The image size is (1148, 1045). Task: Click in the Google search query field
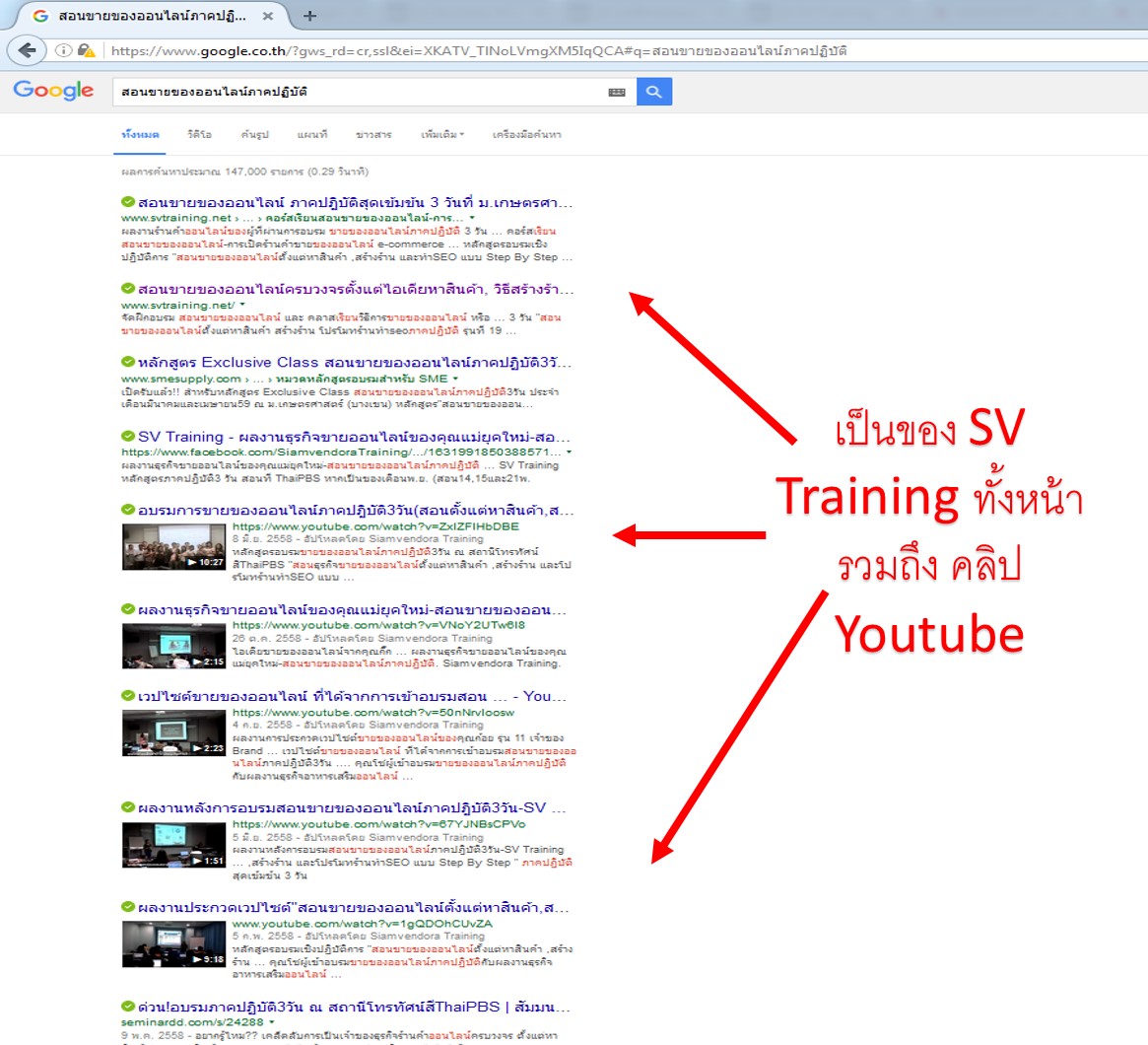click(x=359, y=92)
